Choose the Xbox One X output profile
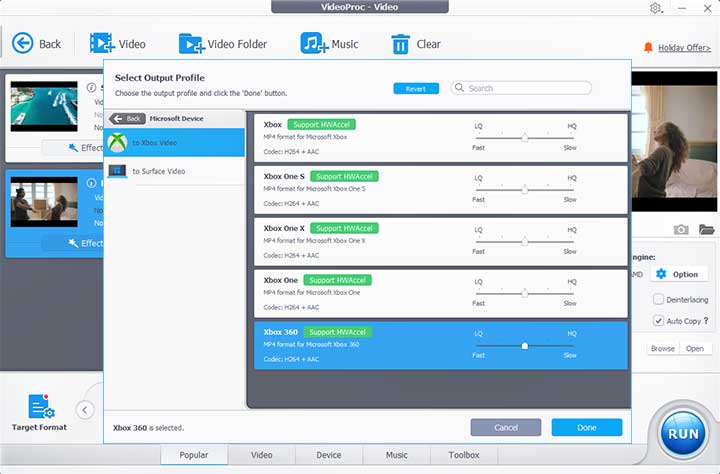The image size is (720, 474). 440,242
